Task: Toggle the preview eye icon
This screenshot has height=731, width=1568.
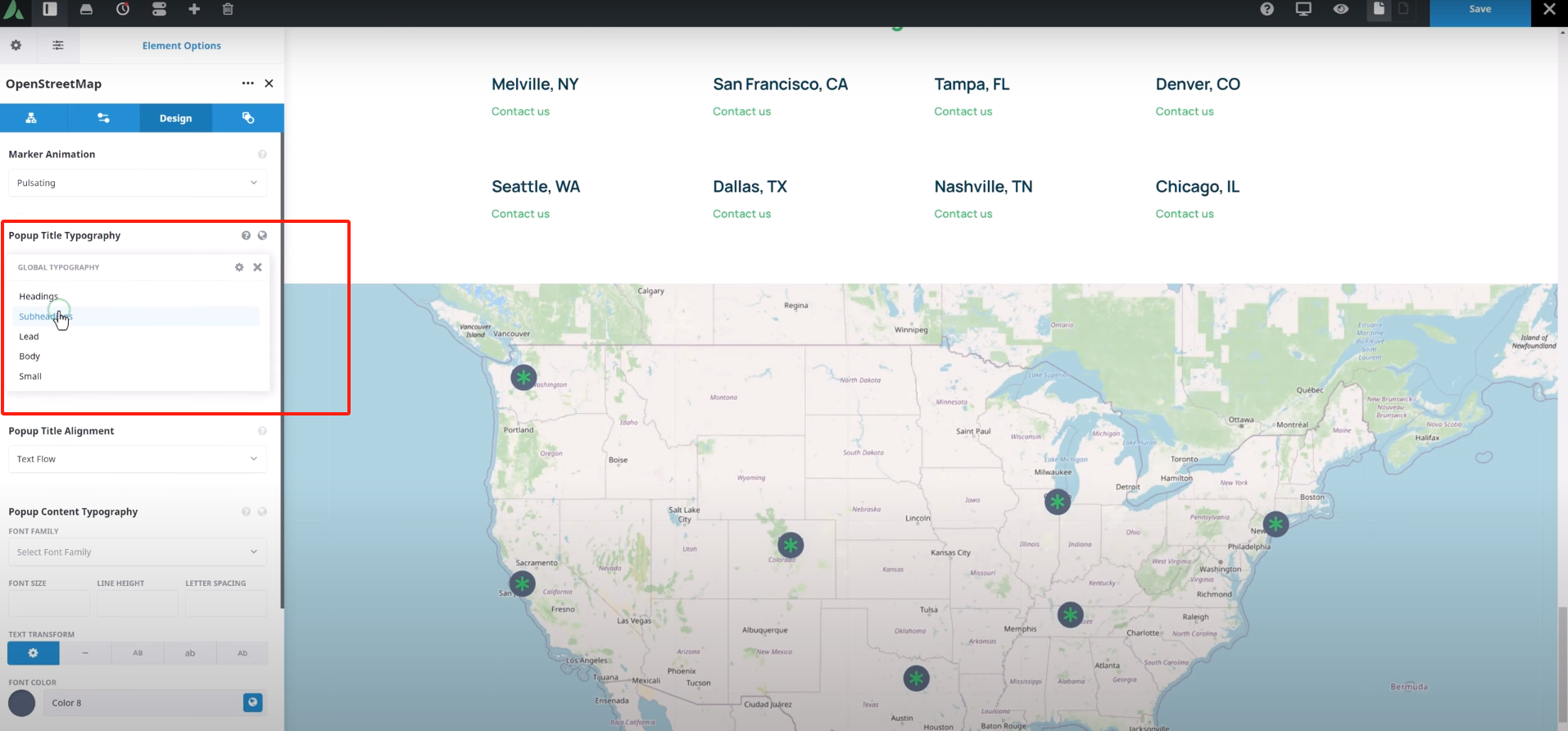Action: pyautogui.click(x=1340, y=9)
